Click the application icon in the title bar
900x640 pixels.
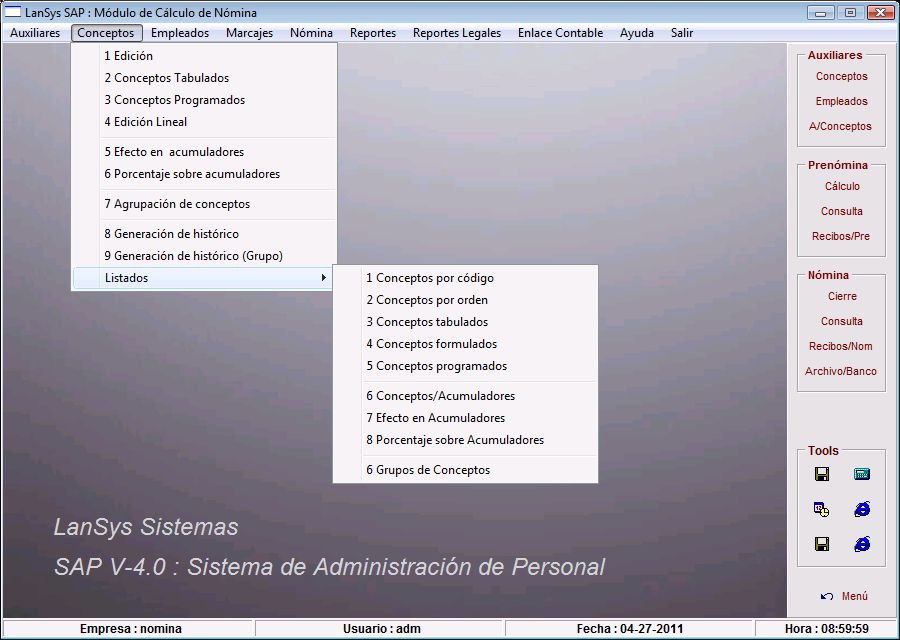click(x=13, y=12)
